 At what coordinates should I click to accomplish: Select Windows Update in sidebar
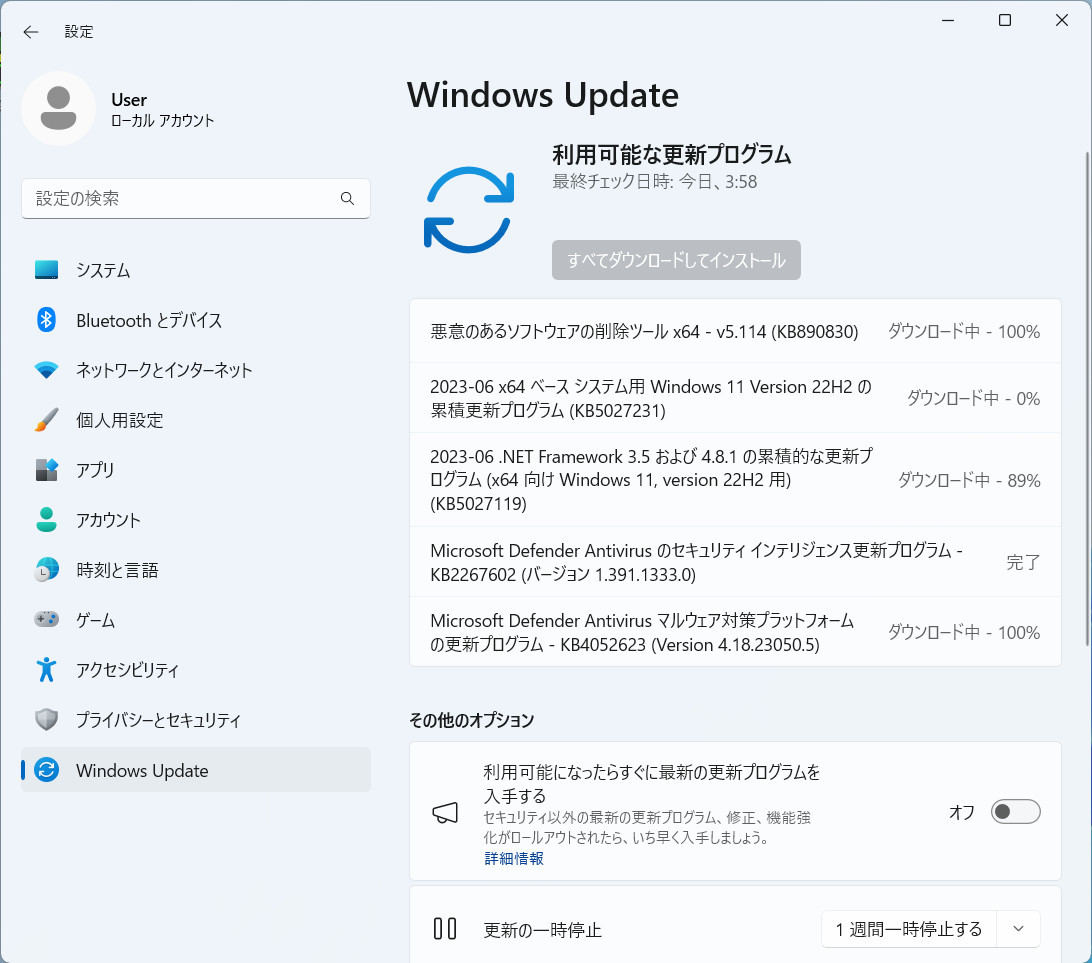(196, 769)
